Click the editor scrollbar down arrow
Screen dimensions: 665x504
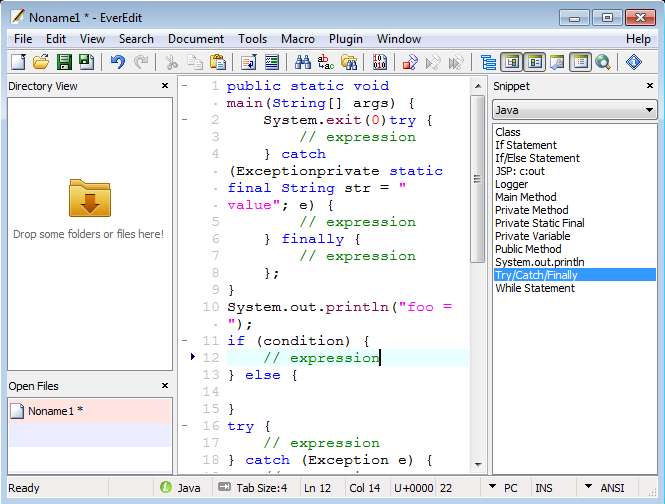pyautogui.click(x=478, y=465)
